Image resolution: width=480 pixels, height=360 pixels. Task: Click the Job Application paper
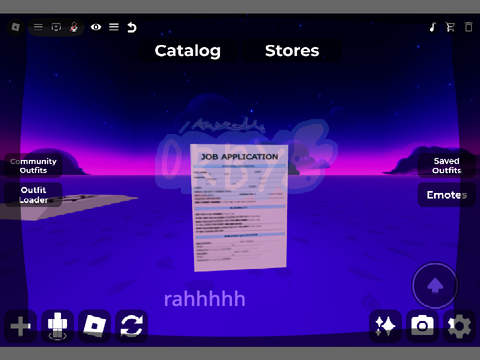[239, 207]
